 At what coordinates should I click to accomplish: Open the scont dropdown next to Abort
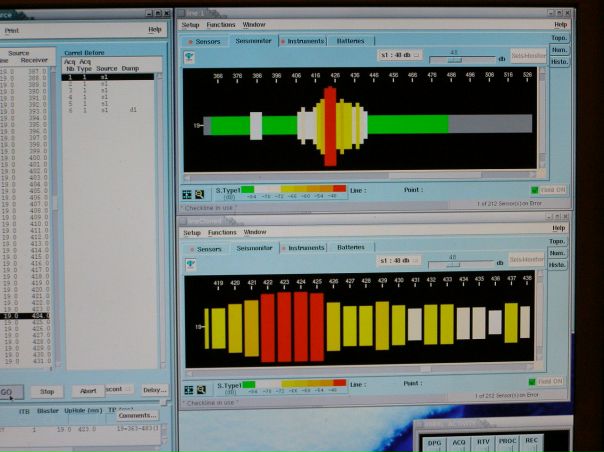click(x=120, y=391)
